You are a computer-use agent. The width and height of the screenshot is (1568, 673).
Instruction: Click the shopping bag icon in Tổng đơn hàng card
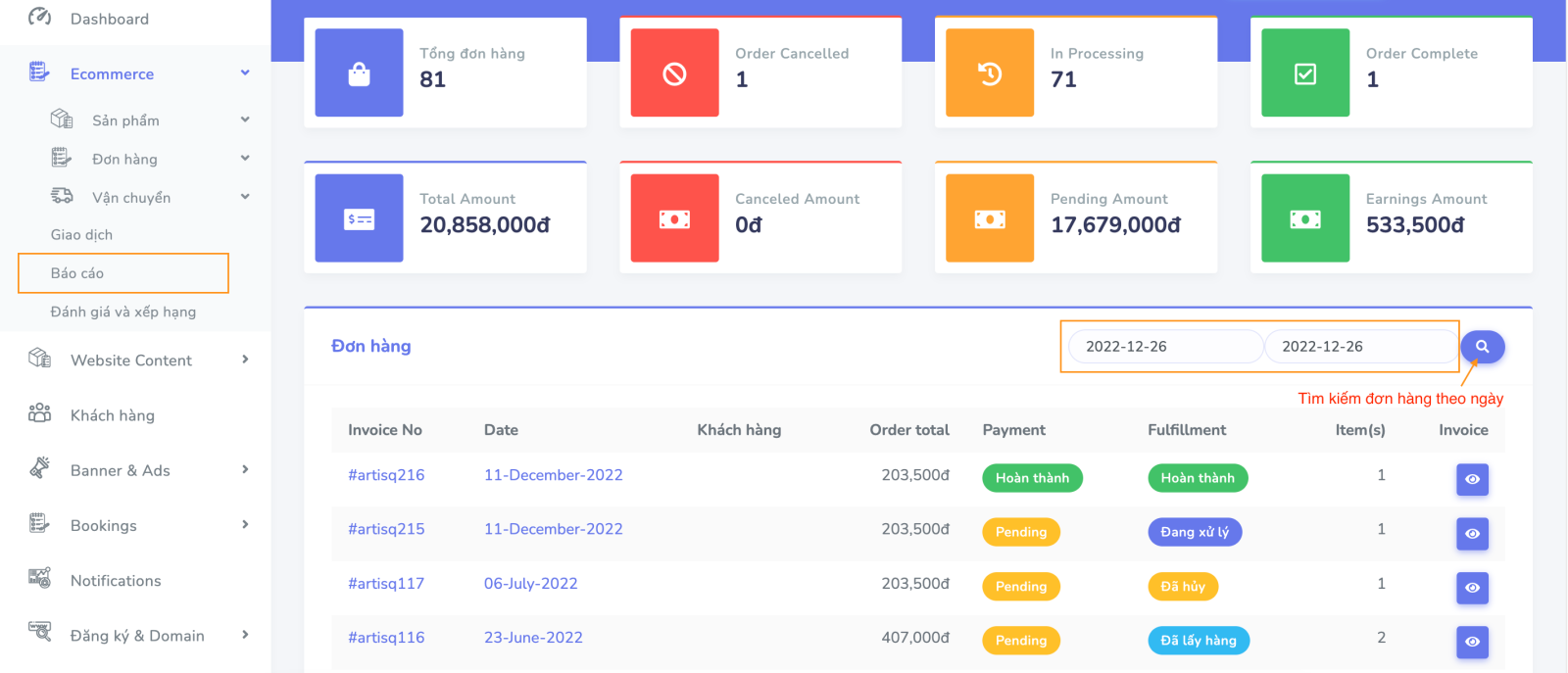[x=359, y=73]
